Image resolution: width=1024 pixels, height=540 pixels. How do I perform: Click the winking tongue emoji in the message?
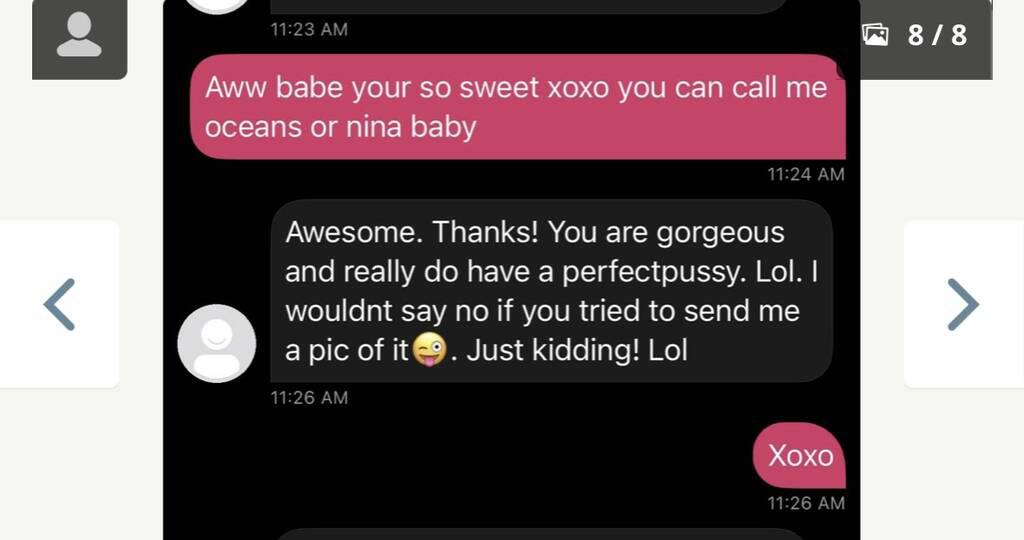(428, 352)
